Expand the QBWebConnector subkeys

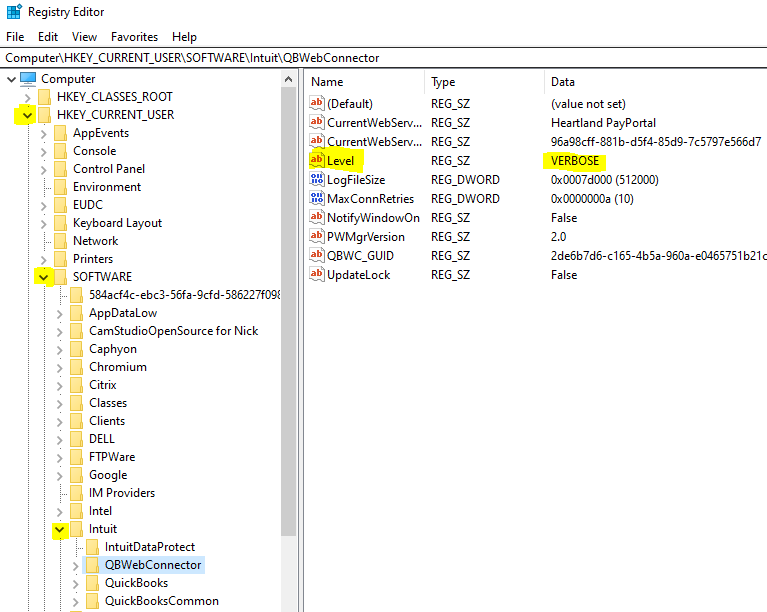75,566
